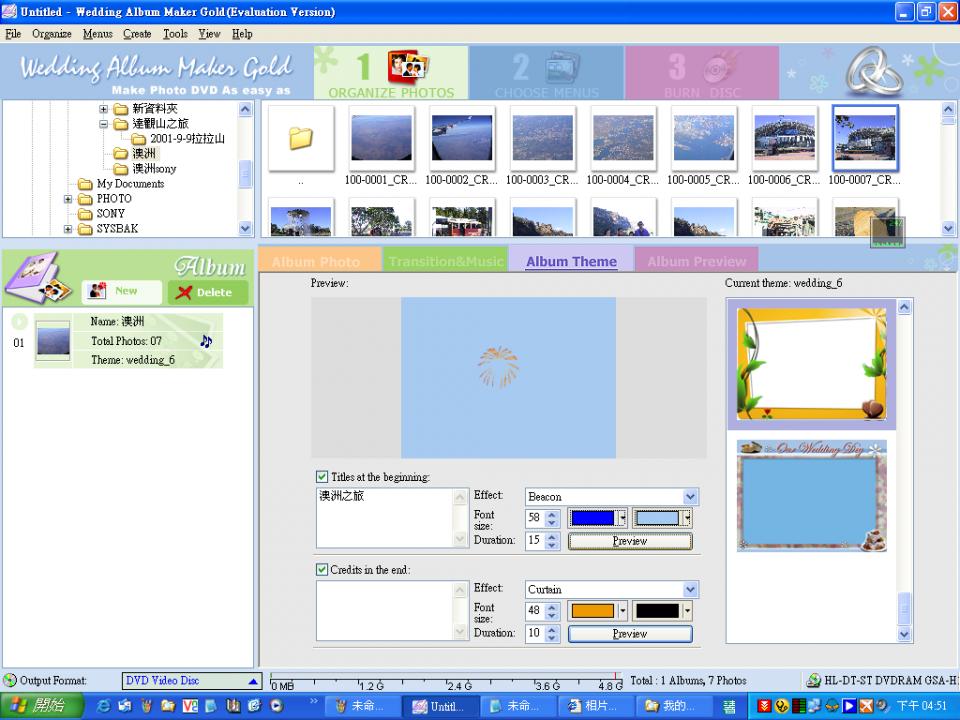Expand the PHOTO folder in tree
Viewport: 960px width, 720px height.
pyautogui.click(x=68, y=199)
